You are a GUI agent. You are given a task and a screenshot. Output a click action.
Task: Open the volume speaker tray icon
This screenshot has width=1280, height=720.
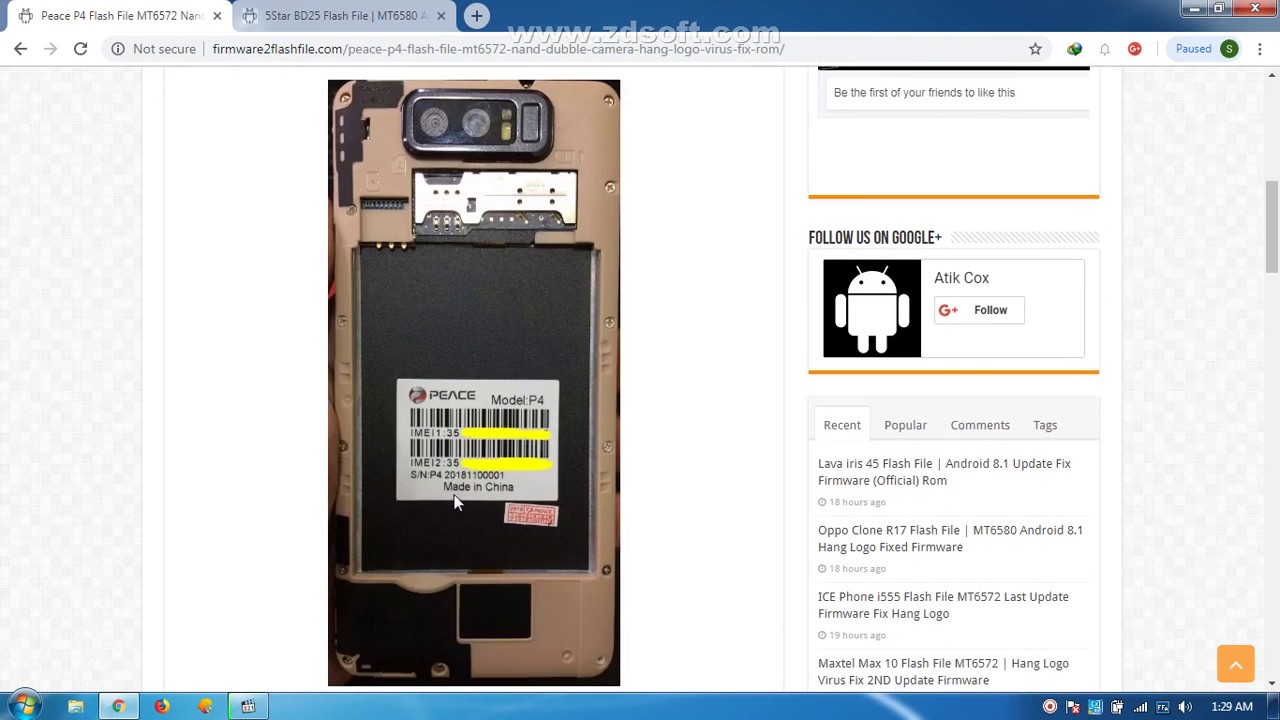tap(1185, 707)
